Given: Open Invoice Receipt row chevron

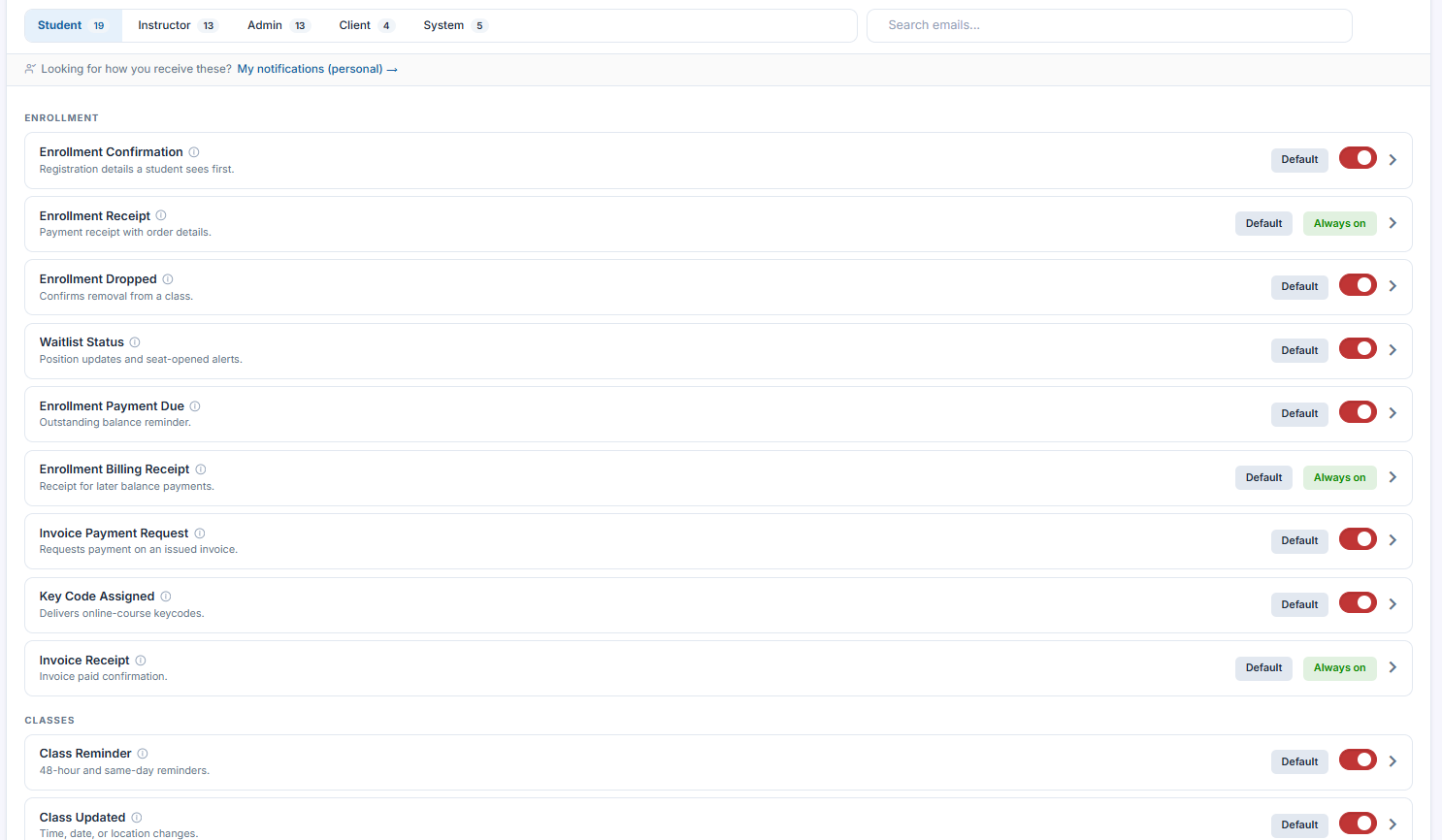Looking at the screenshot, I should click(1393, 667).
